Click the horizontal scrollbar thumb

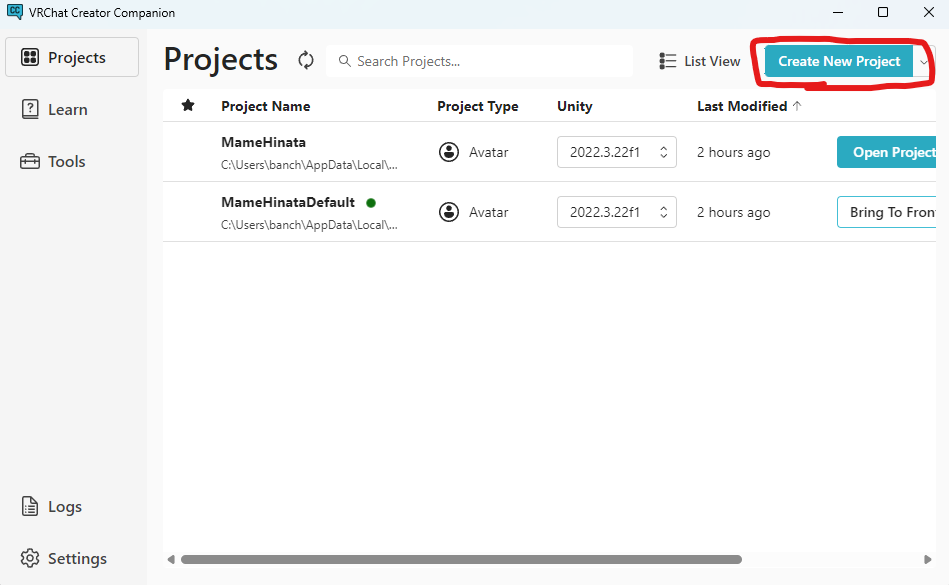click(x=460, y=560)
